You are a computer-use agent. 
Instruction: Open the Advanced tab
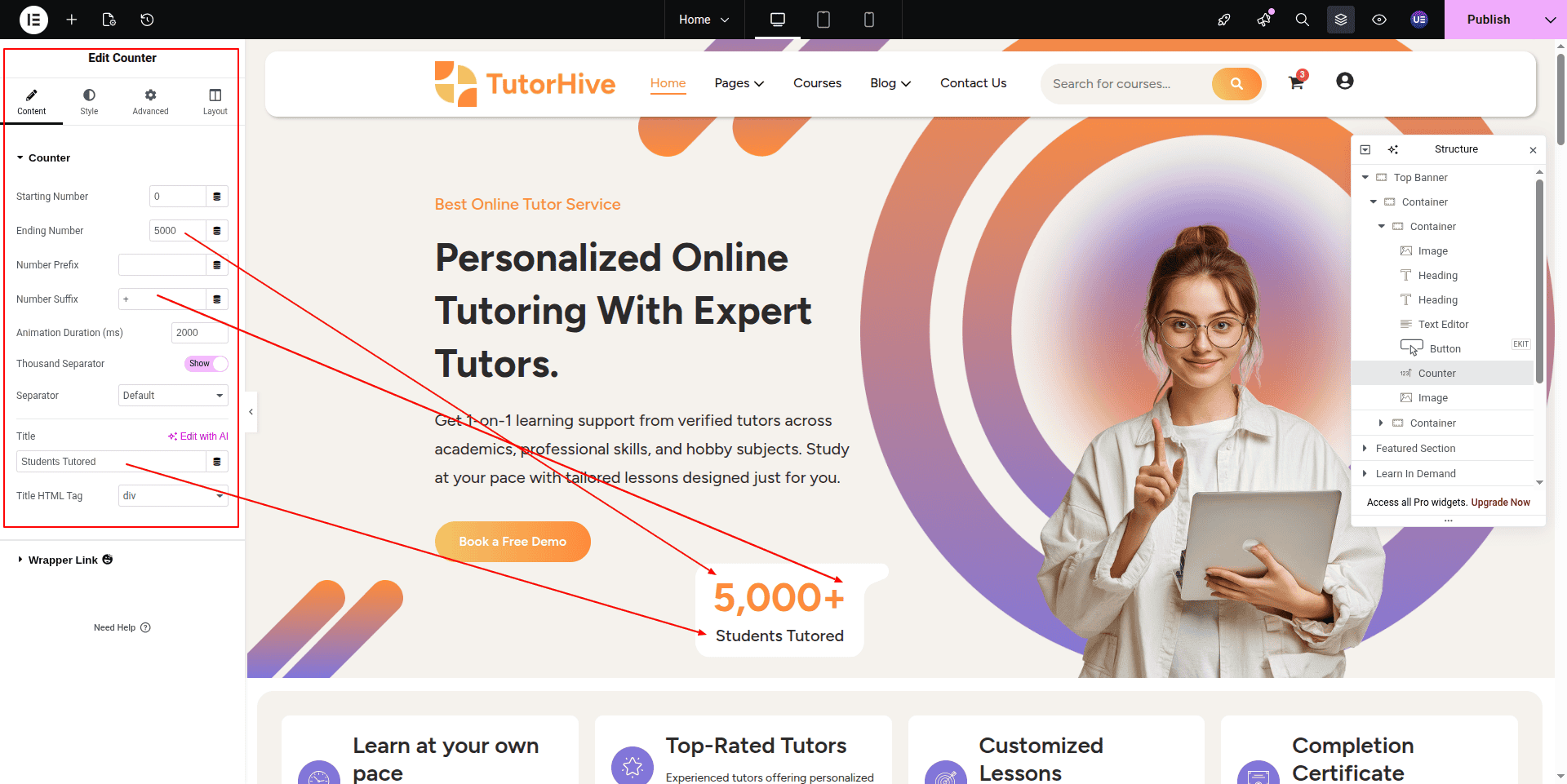(x=151, y=102)
